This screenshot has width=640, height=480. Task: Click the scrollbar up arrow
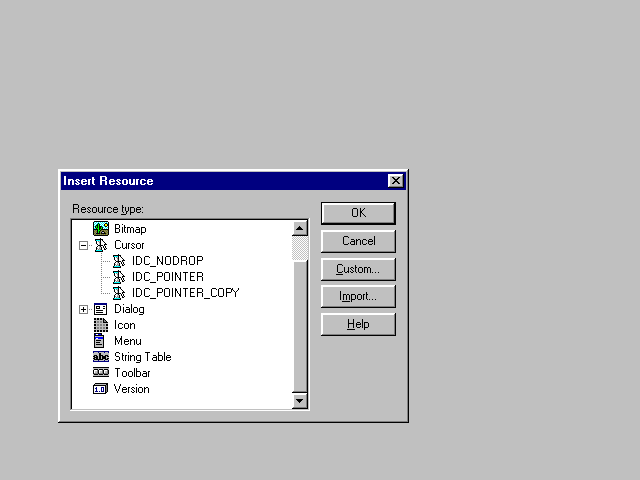[300, 229]
